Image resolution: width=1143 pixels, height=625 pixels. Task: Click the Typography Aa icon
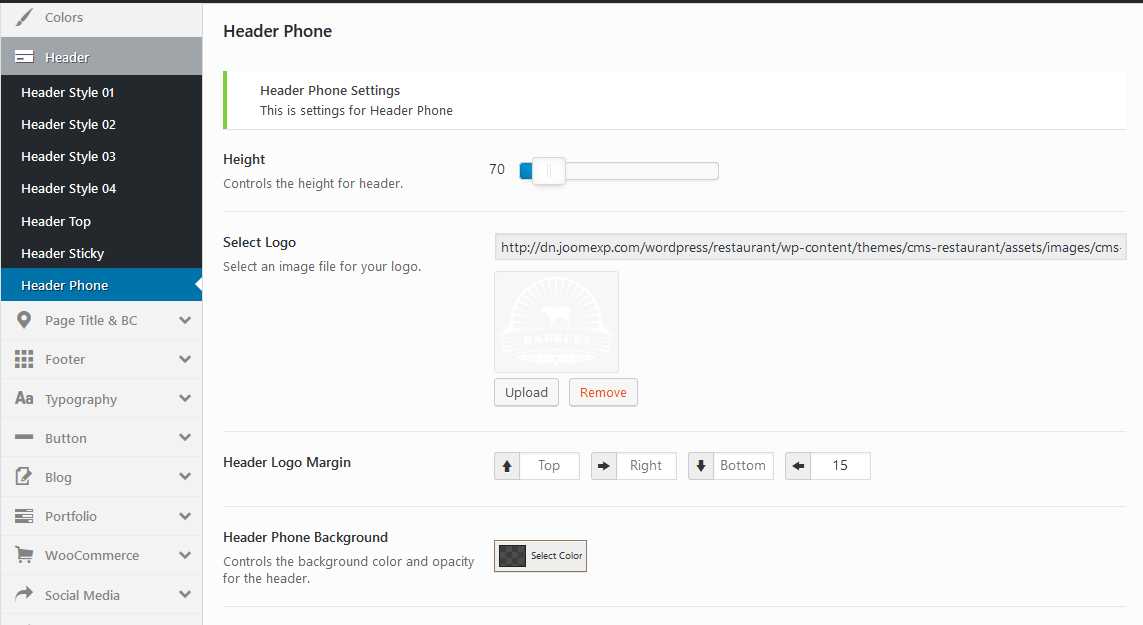point(24,399)
